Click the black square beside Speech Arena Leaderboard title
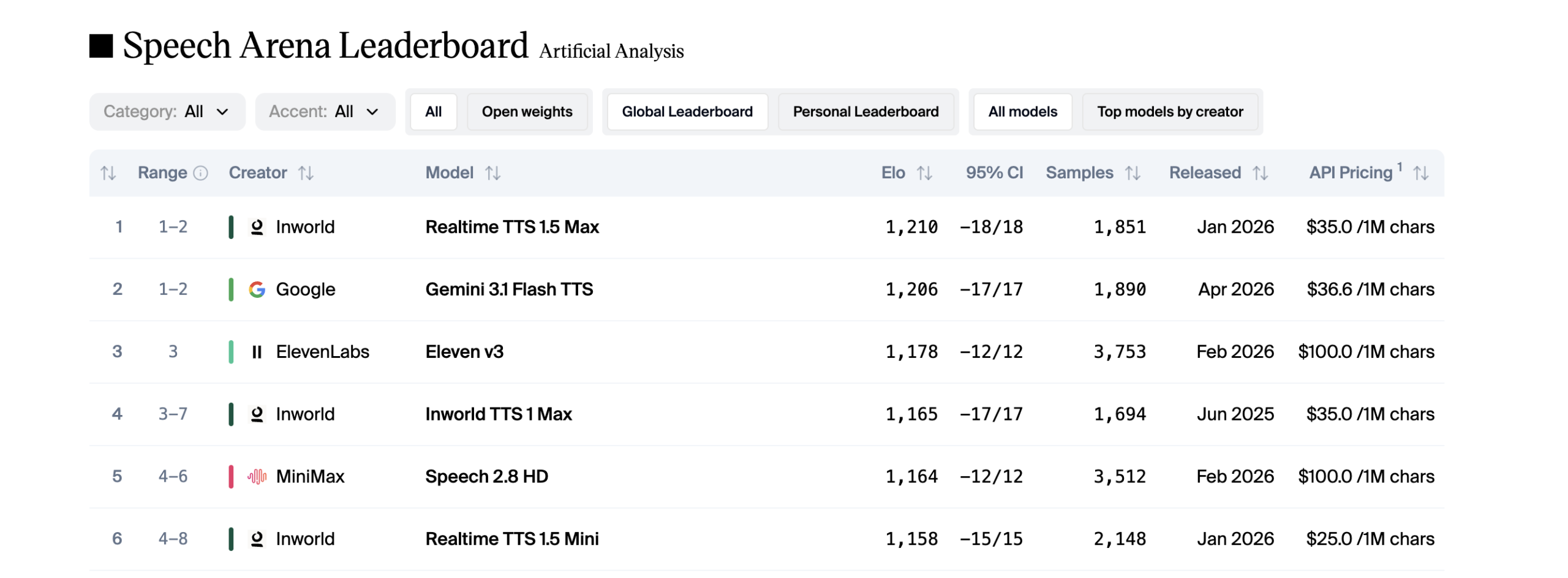The height and width of the screenshot is (578, 1568). pyautogui.click(x=101, y=46)
